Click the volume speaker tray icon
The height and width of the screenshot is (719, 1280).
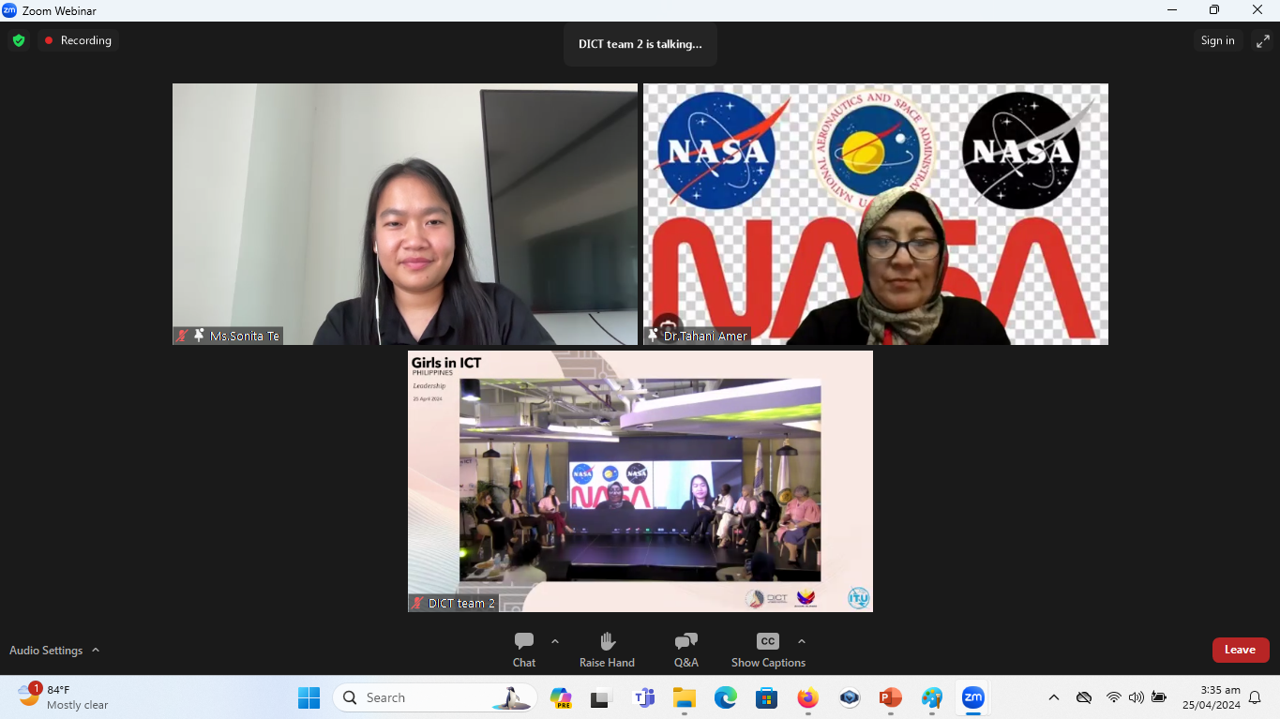pos(1136,698)
